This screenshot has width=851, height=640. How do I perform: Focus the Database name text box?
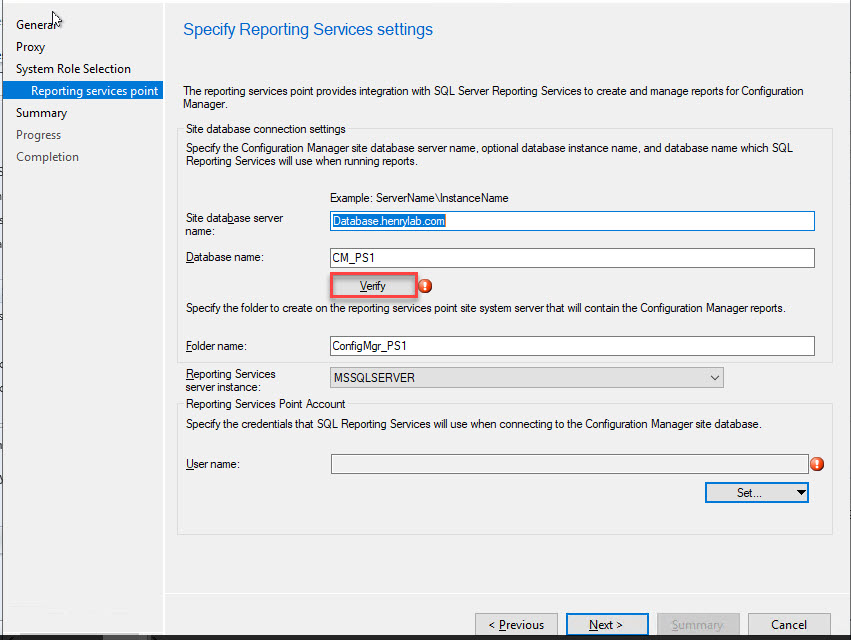point(572,258)
